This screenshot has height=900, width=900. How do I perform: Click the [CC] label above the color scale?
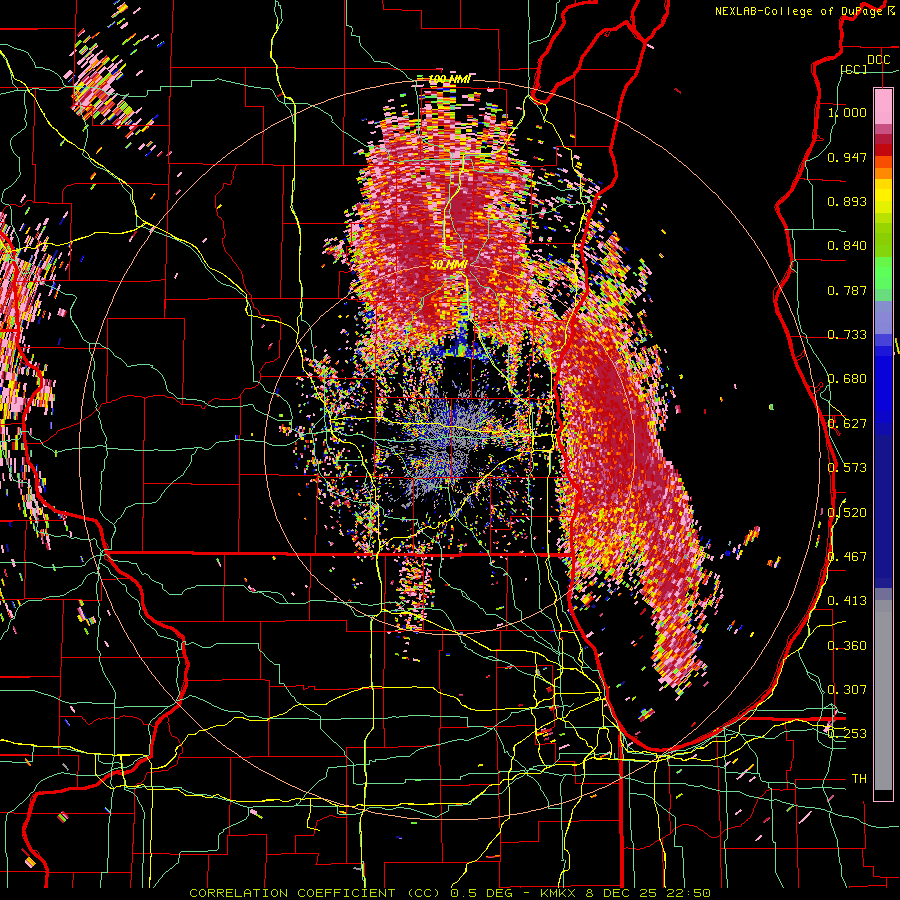tap(854, 69)
